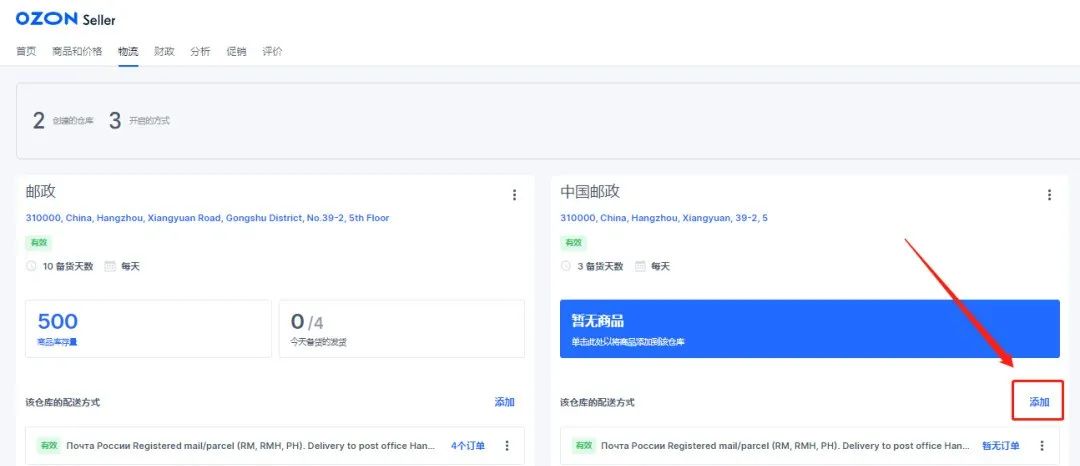Open the 促销 tab

[x=236, y=52]
